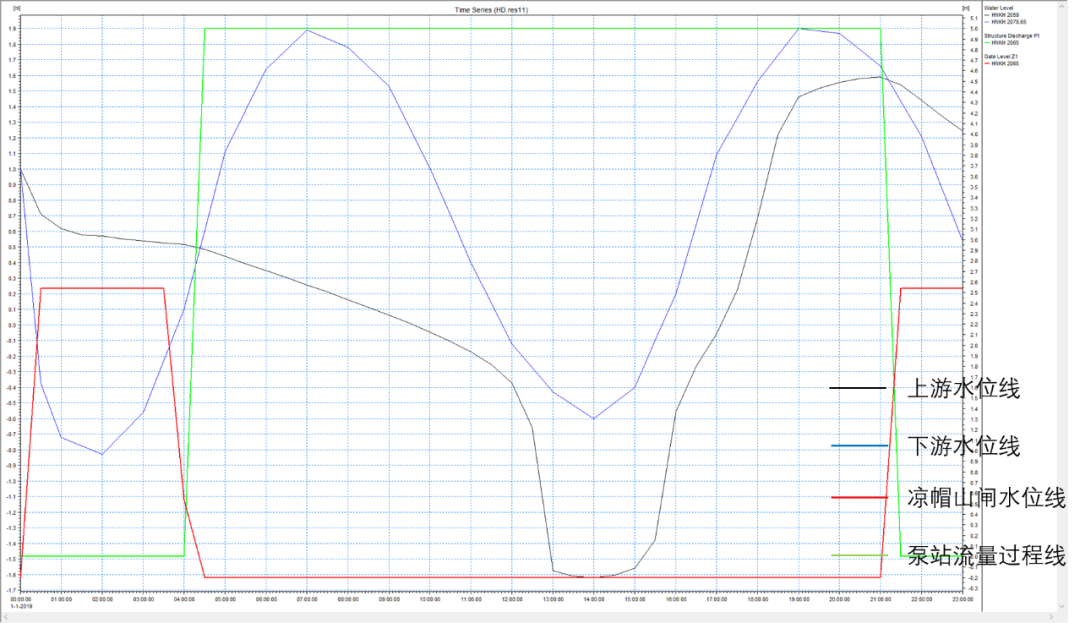Click the 07:00:00 time axis label
Image resolution: width=1080 pixels, height=623 pixels.
pos(307,600)
